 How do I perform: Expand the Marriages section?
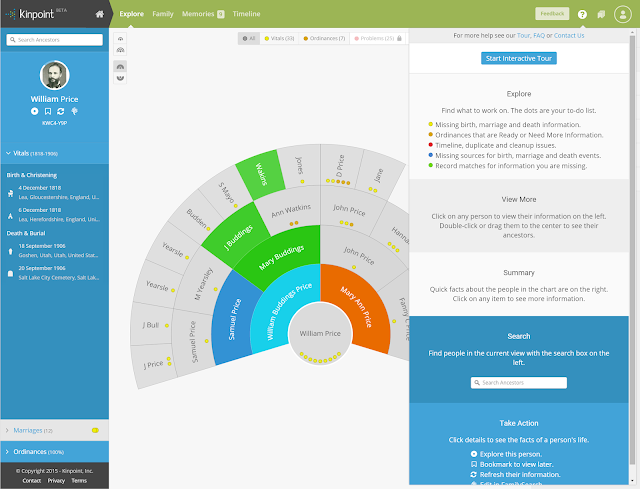55,430
